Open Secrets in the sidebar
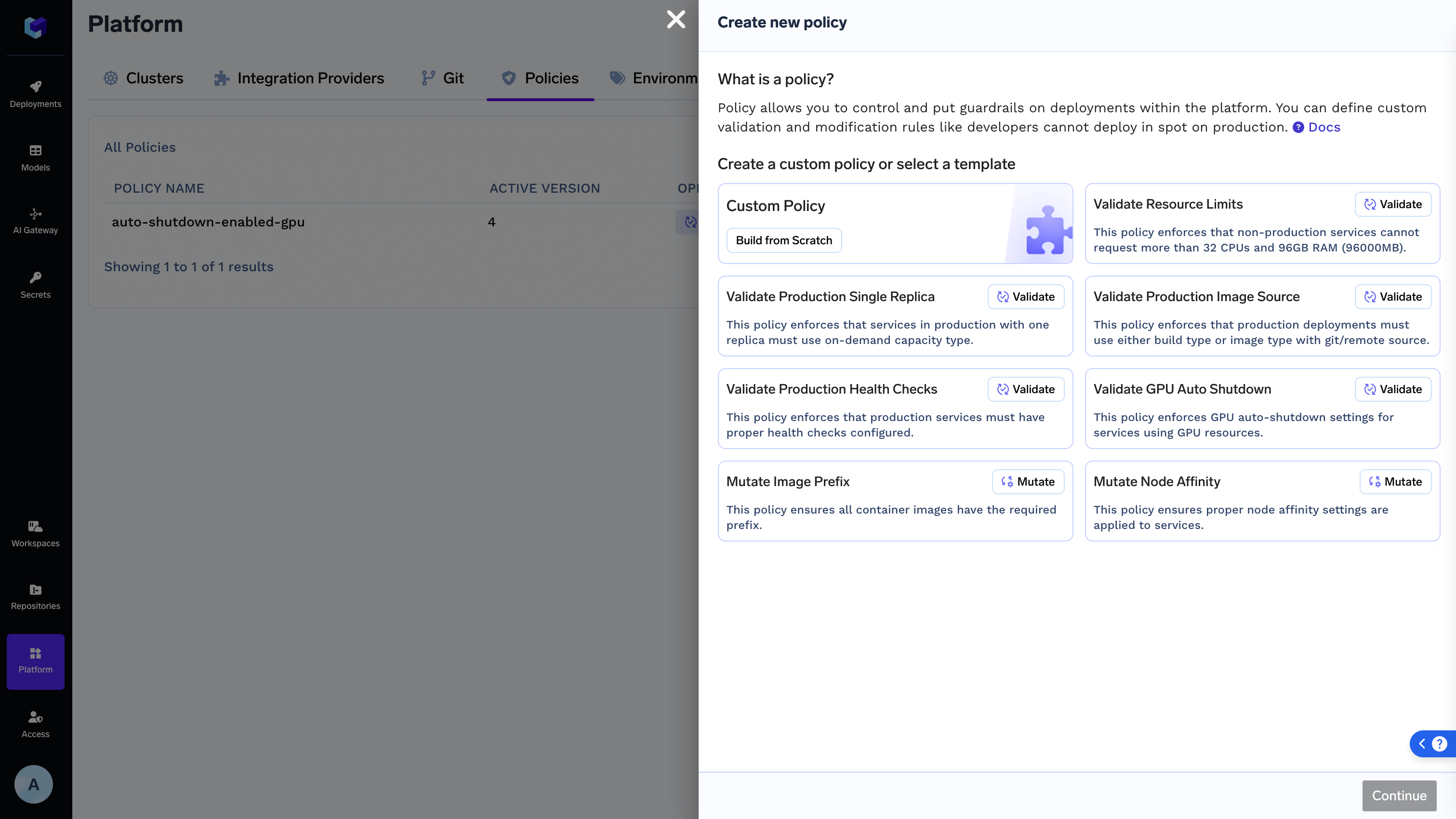Viewport: 1456px width, 819px height. [35, 285]
